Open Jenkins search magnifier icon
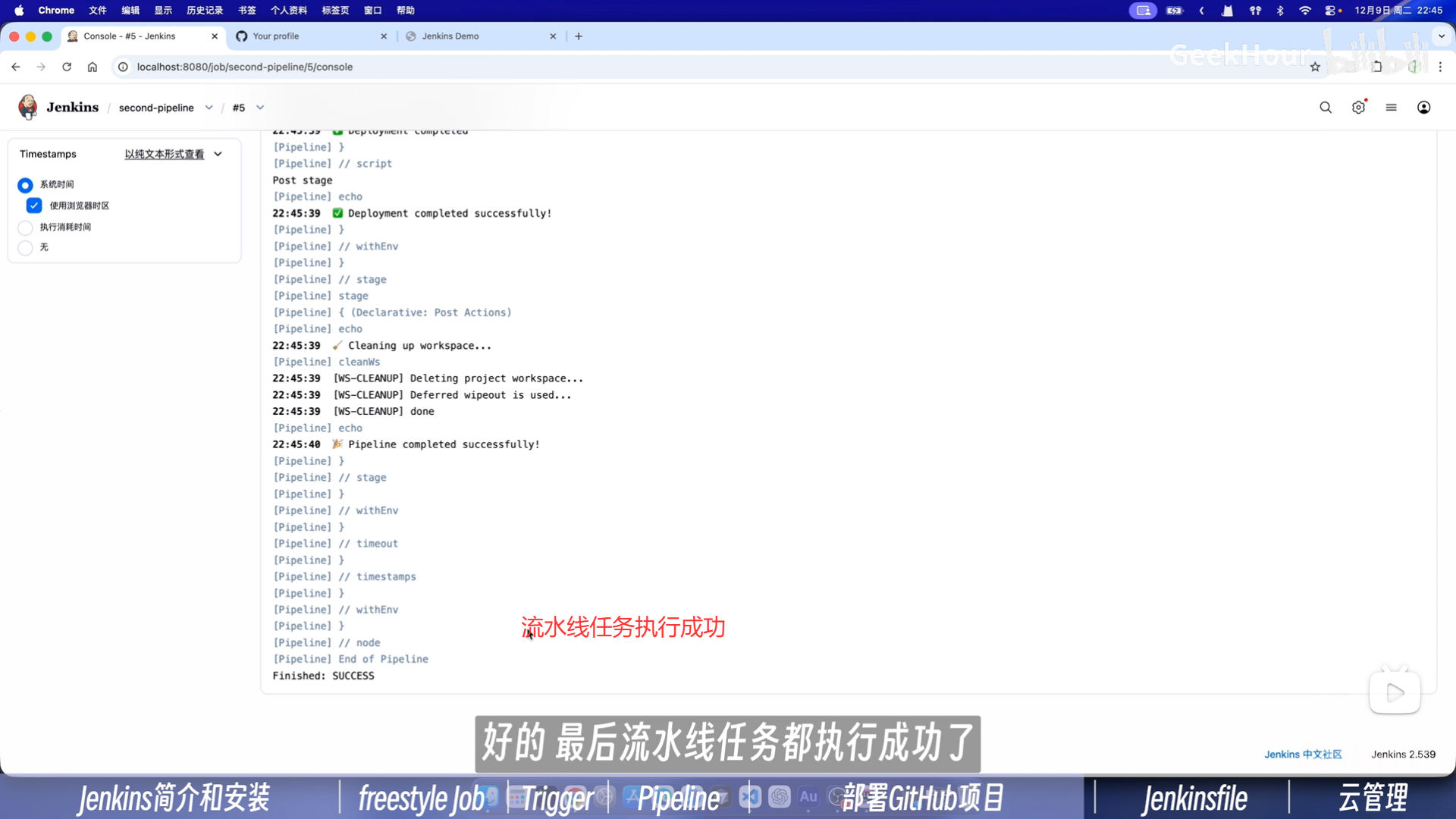Viewport: 1456px width, 819px height. pyautogui.click(x=1325, y=108)
